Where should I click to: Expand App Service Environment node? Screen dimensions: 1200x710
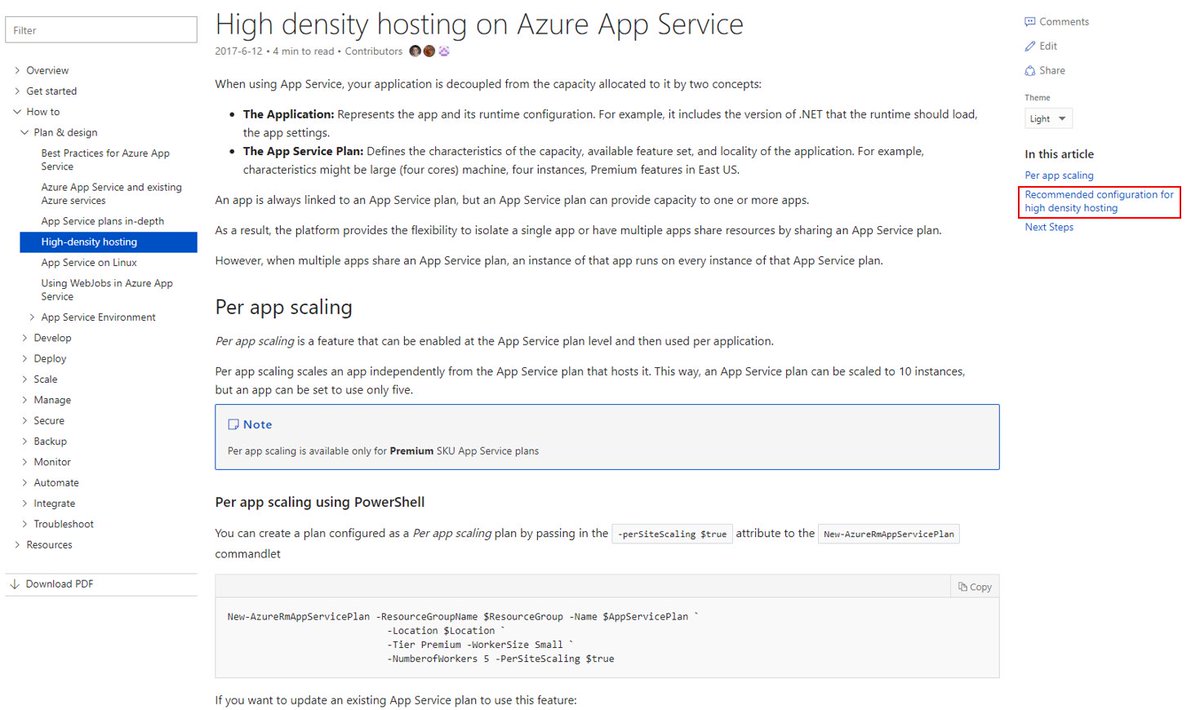click(32, 318)
